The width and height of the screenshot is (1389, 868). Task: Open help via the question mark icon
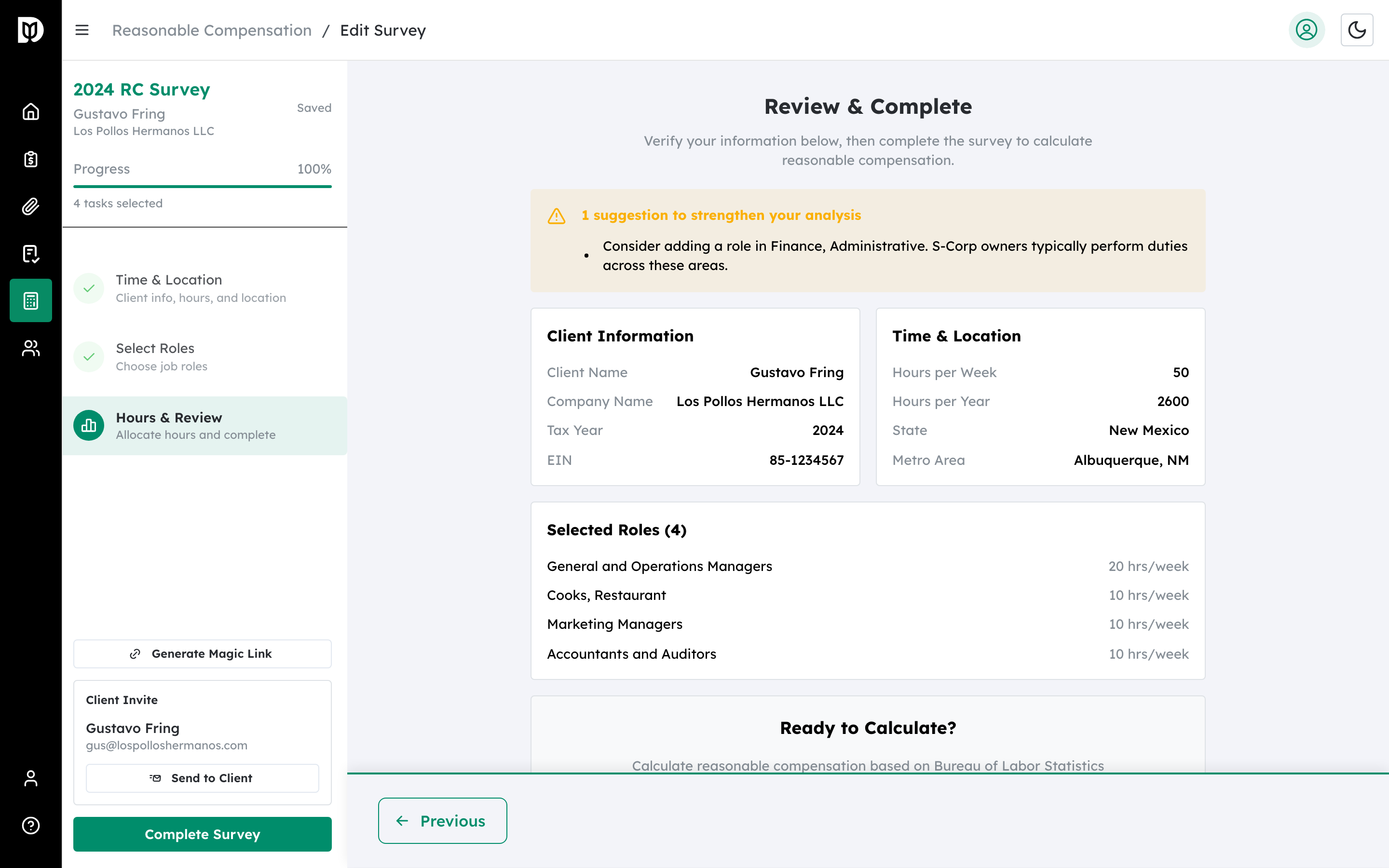30,825
